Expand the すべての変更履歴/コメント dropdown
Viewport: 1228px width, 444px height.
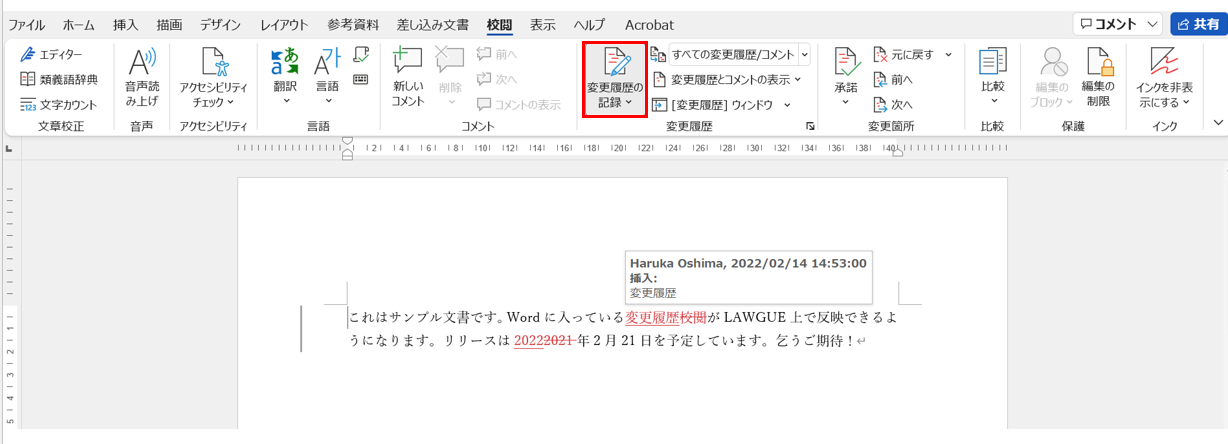[804, 54]
